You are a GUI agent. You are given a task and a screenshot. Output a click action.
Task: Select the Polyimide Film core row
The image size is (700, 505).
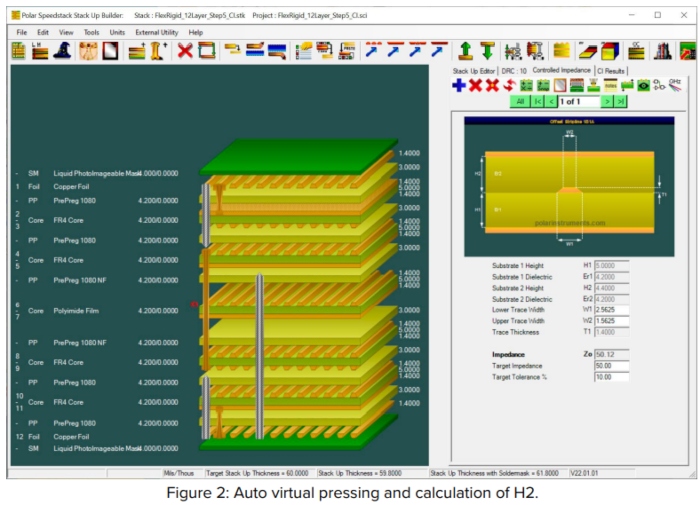[97, 311]
